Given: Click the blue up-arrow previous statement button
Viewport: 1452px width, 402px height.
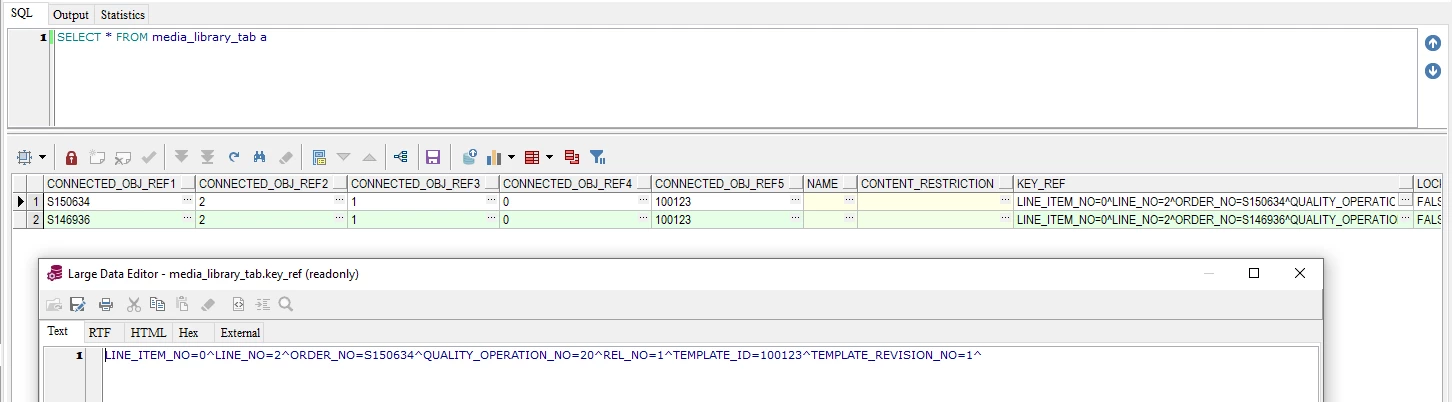Looking at the screenshot, I should point(1433,43).
